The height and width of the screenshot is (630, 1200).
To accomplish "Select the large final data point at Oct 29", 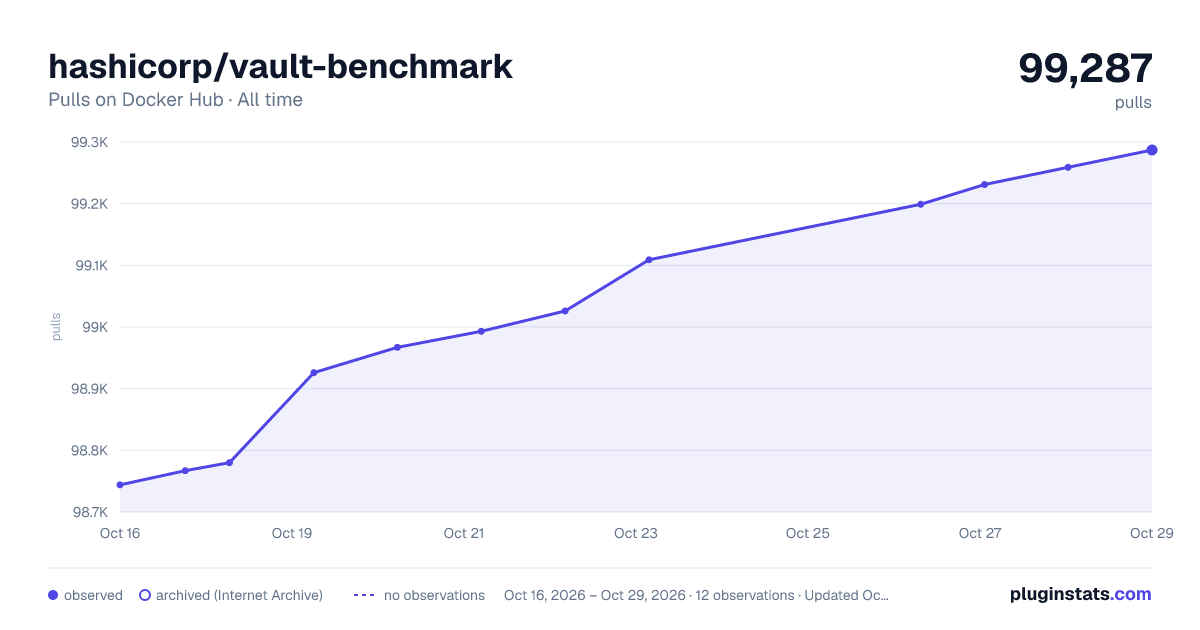I will (x=1152, y=150).
